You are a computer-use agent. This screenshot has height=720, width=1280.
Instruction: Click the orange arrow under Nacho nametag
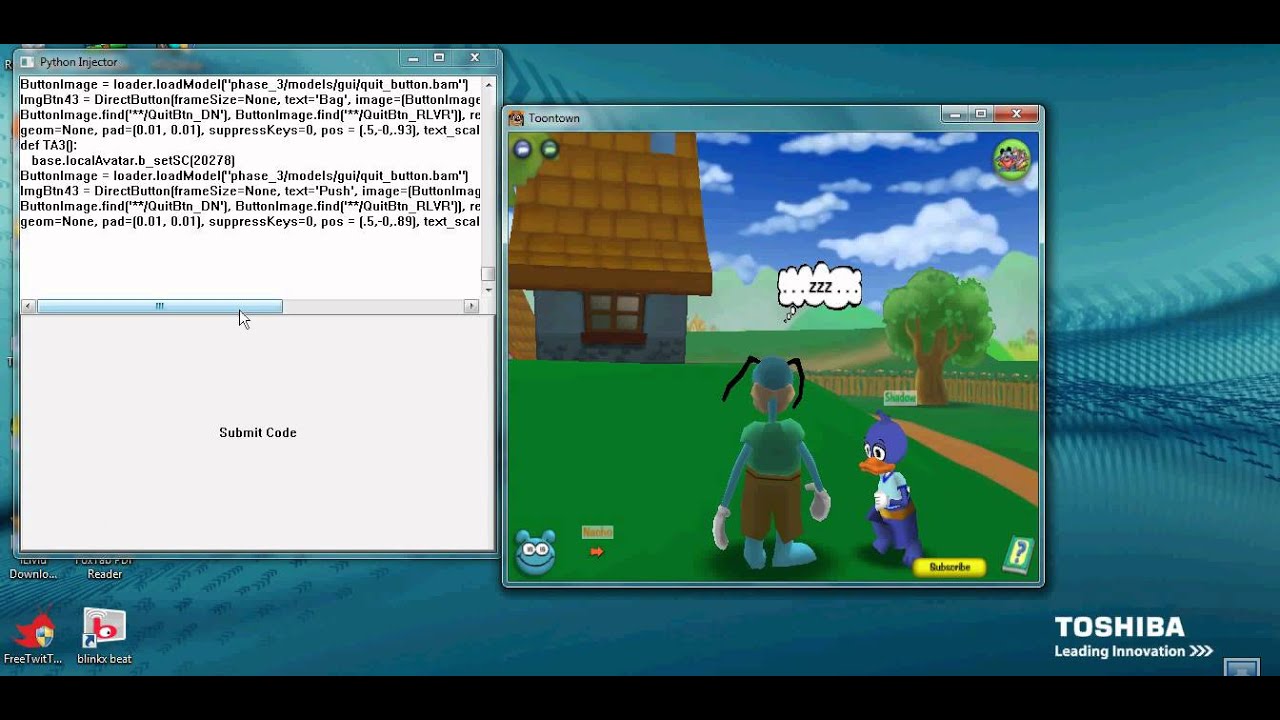597,551
